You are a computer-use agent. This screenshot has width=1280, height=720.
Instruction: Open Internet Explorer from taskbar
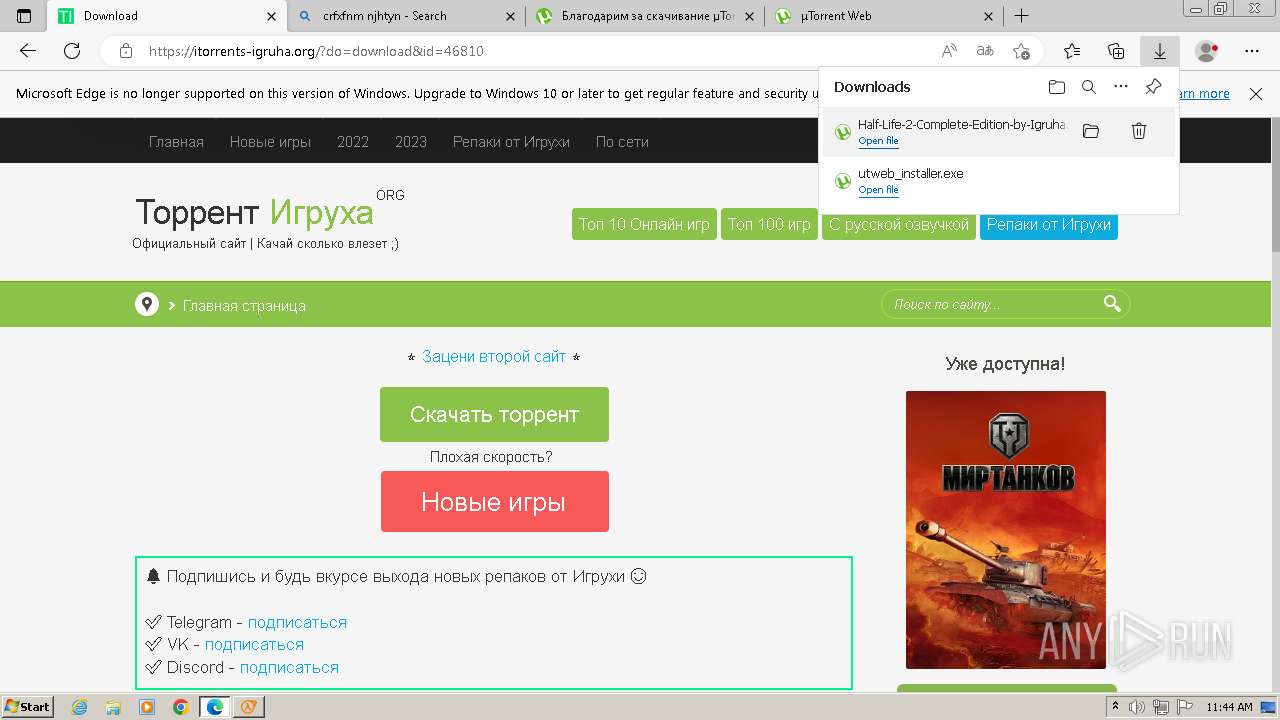[x=80, y=707]
